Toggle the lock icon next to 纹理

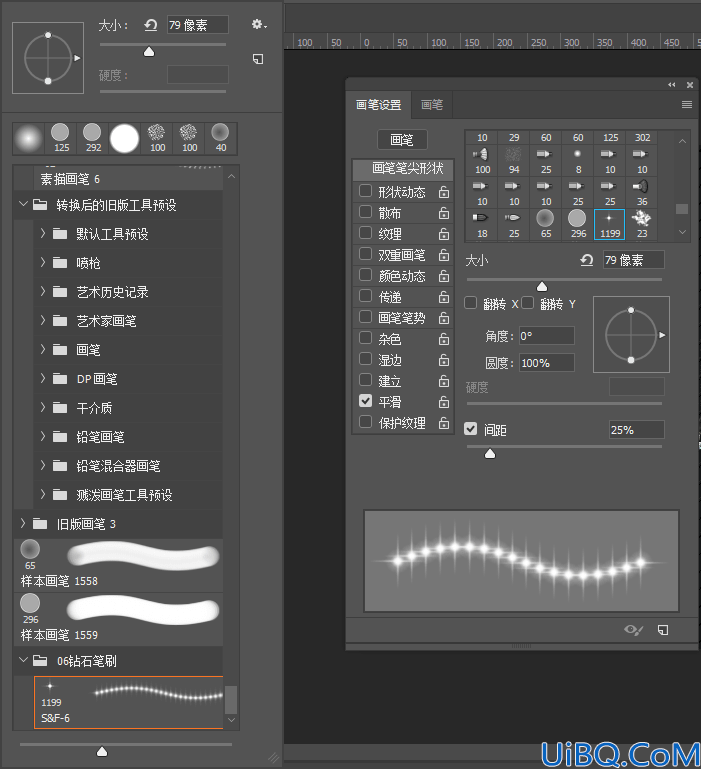pyautogui.click(x=443, y=234)
